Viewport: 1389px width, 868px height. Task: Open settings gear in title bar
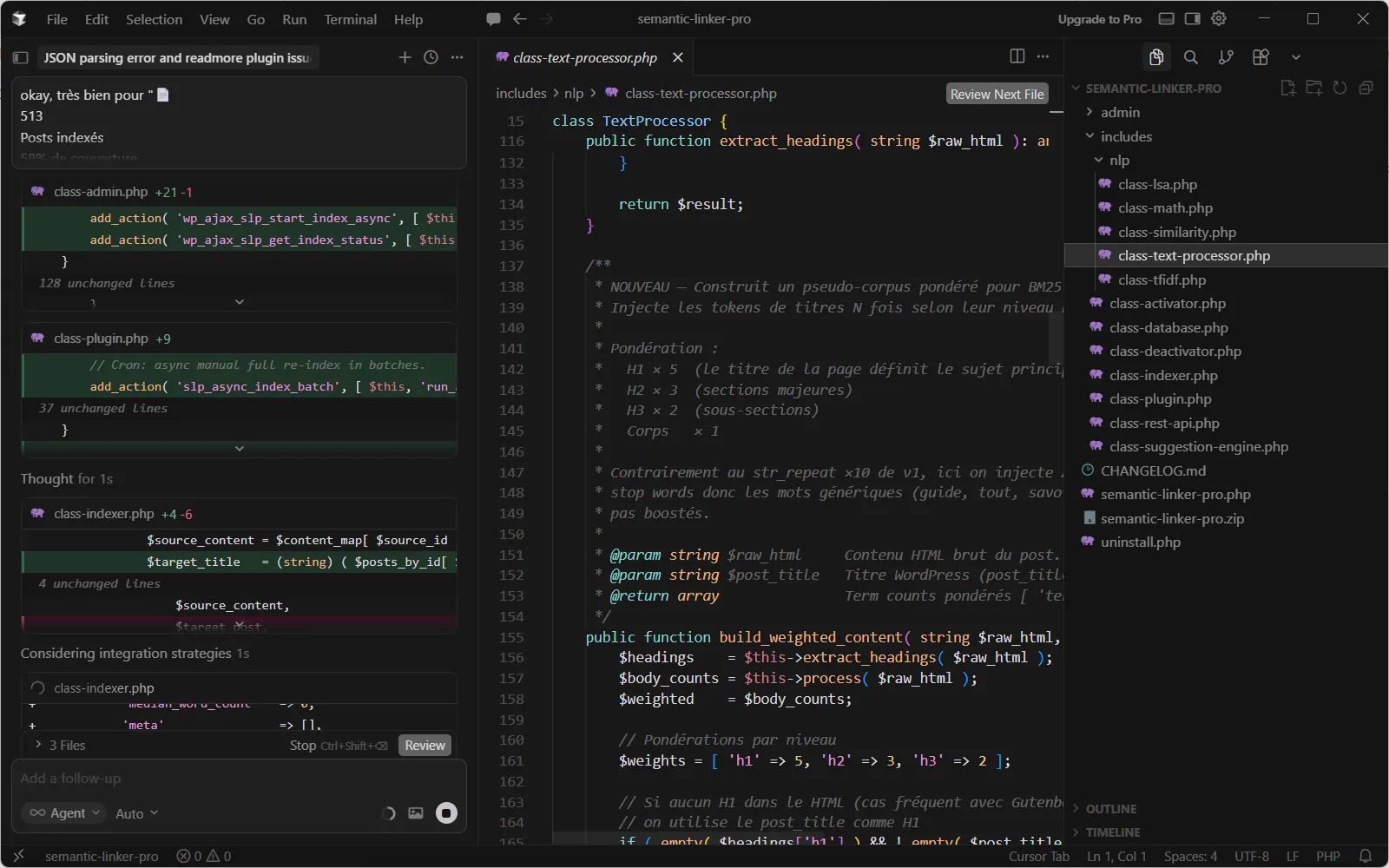click(1219, 19)
